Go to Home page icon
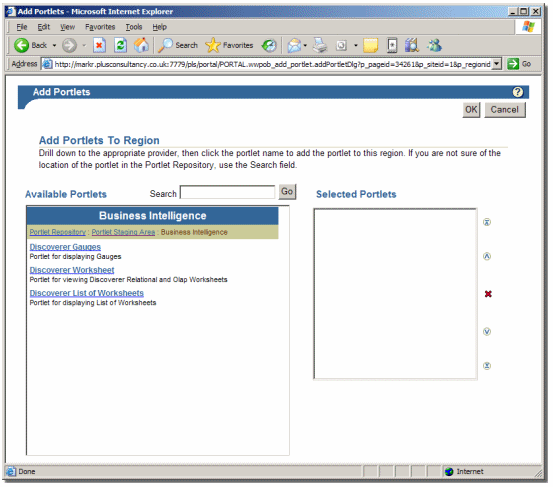Viewport: 553px width, 487px height. click(x=141, y=45)
